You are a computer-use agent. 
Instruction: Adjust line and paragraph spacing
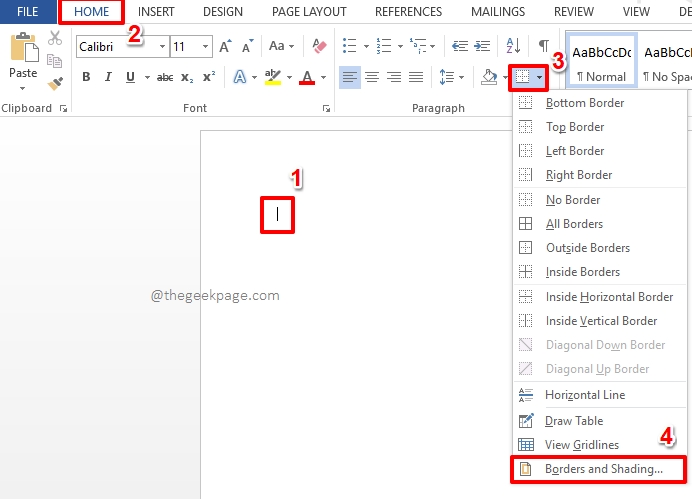[x=447, y=77]
